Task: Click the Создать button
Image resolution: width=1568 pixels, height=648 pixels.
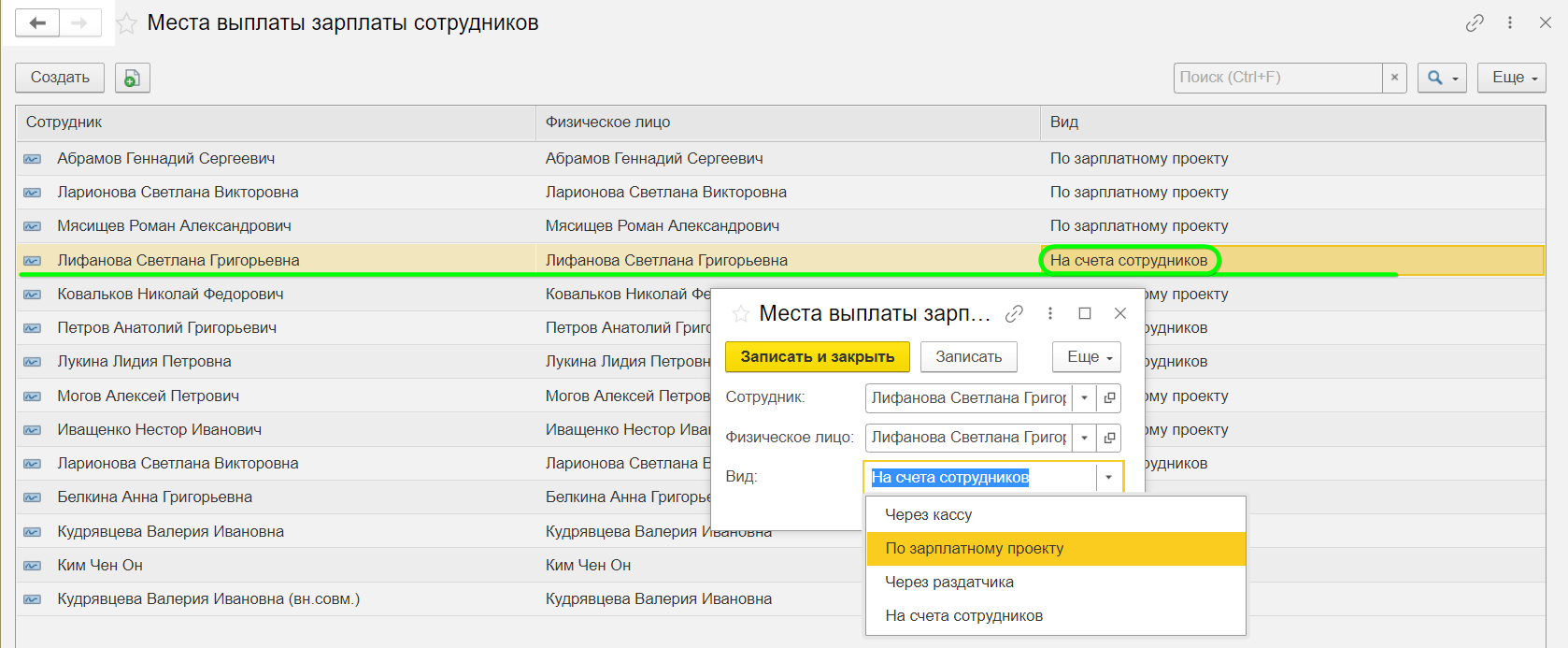Action: pyautogui.click(x=60, y=78)
